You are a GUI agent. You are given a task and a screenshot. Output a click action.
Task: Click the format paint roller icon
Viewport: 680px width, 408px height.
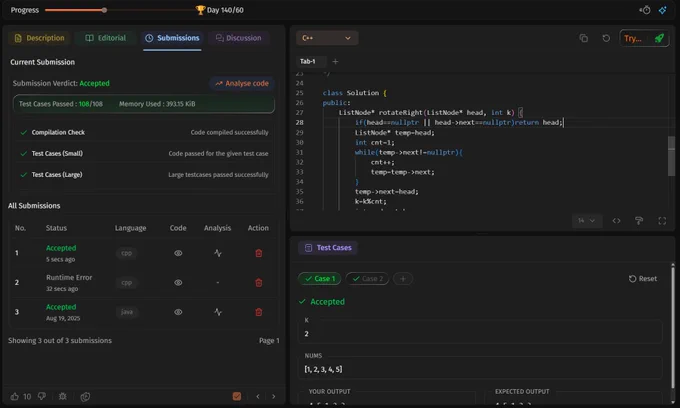pyautogui.click(x=639, y=221)
